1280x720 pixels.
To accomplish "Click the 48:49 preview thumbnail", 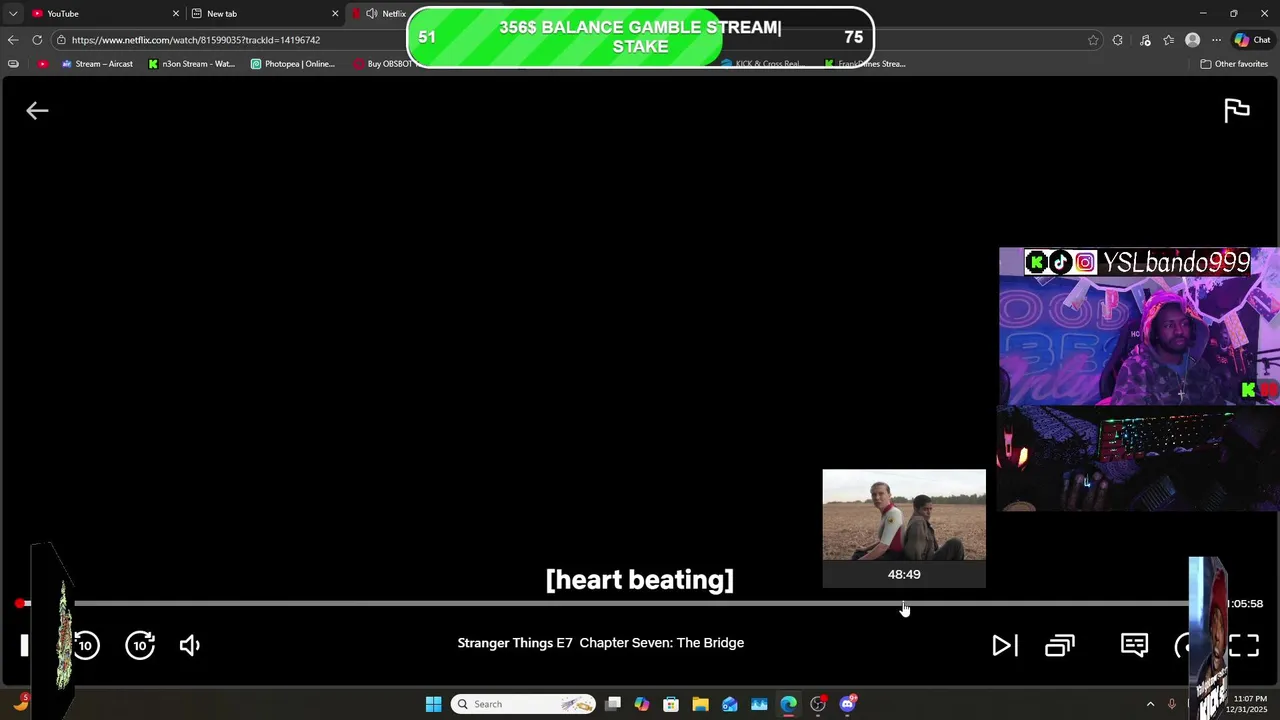I will click(904, 515).
